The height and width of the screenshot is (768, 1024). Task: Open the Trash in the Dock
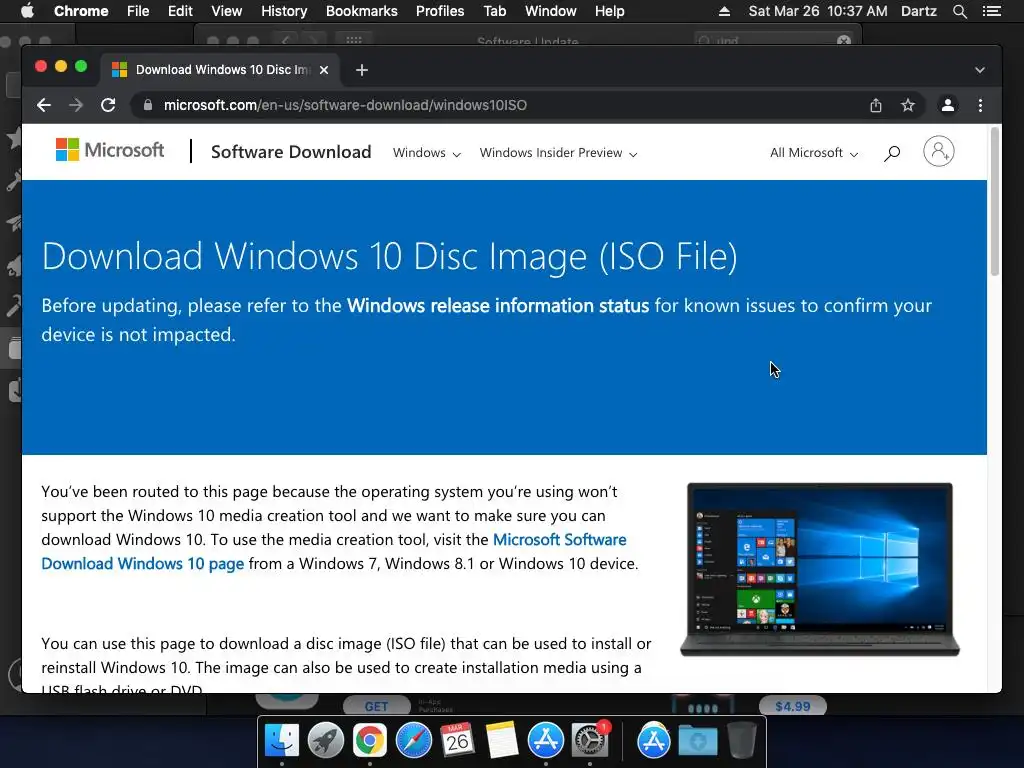pos(741,740)
